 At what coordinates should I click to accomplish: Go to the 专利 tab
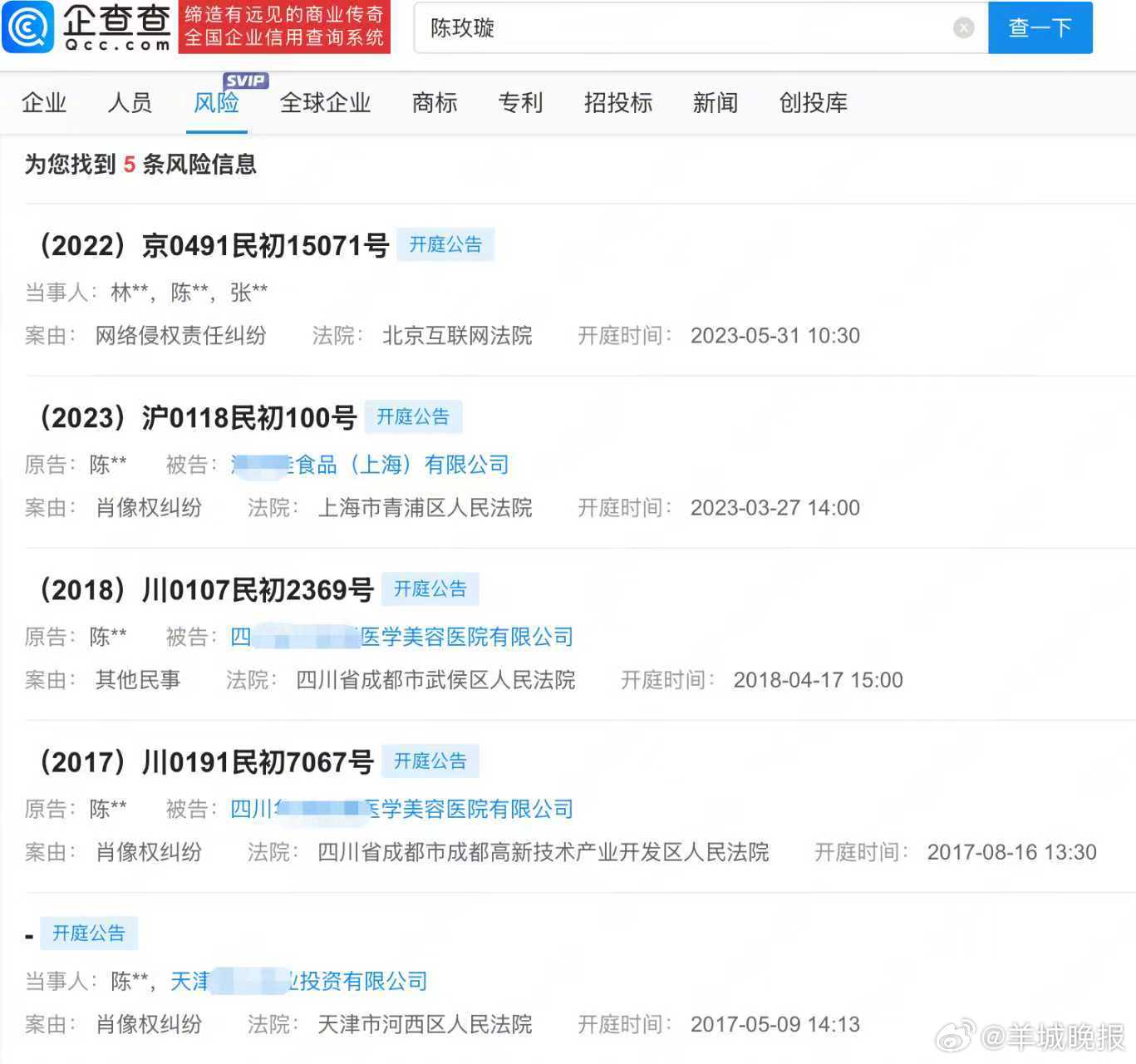tap(520, 103)
